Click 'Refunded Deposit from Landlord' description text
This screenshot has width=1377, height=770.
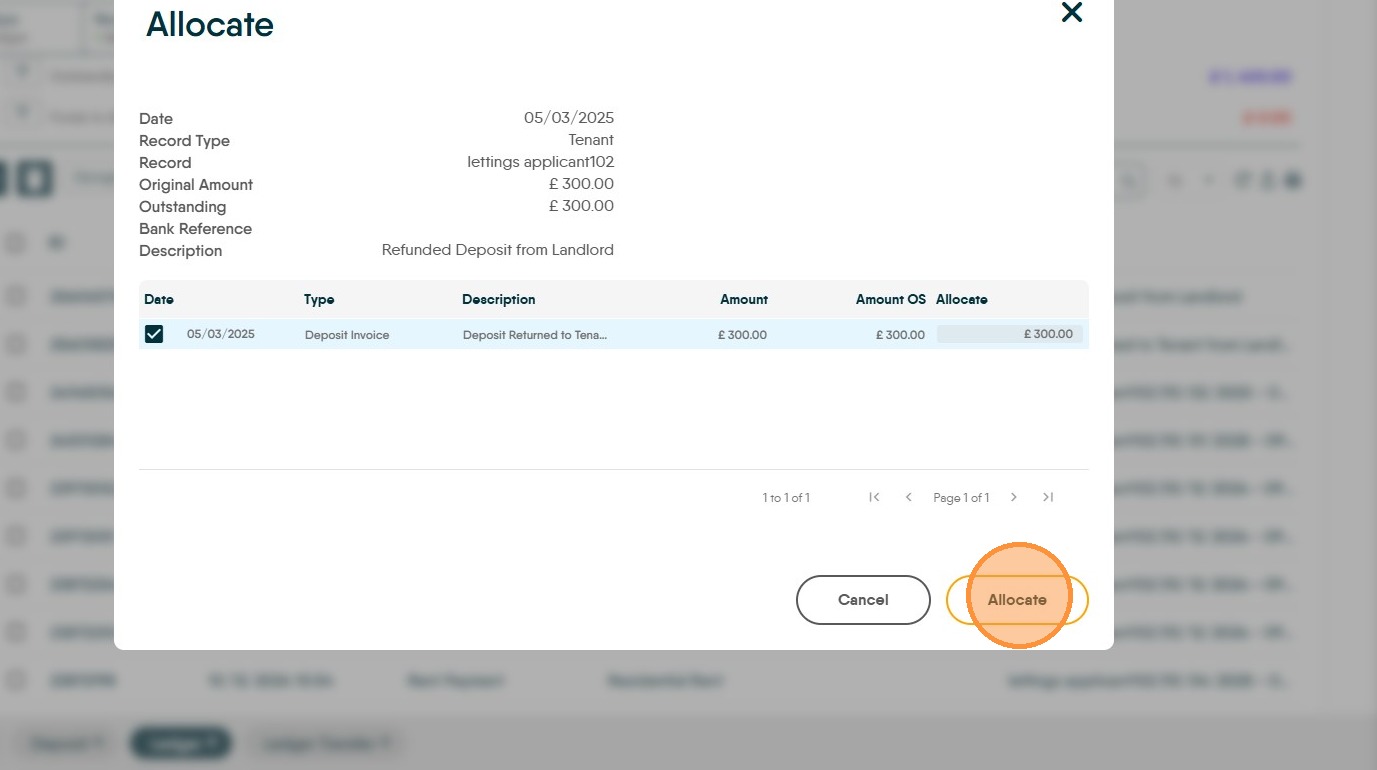click(498, 250)
